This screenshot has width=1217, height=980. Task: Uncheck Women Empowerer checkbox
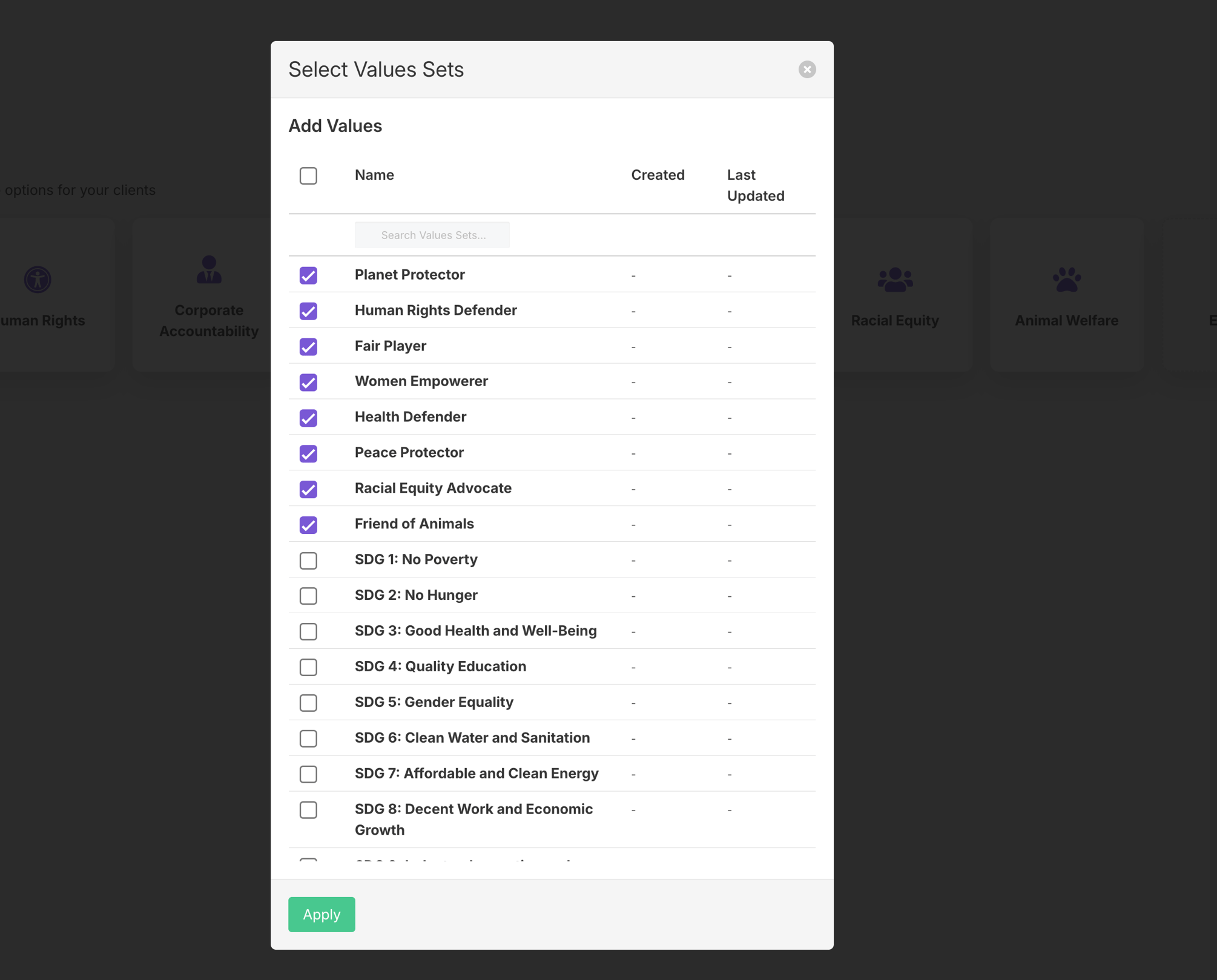308,382
